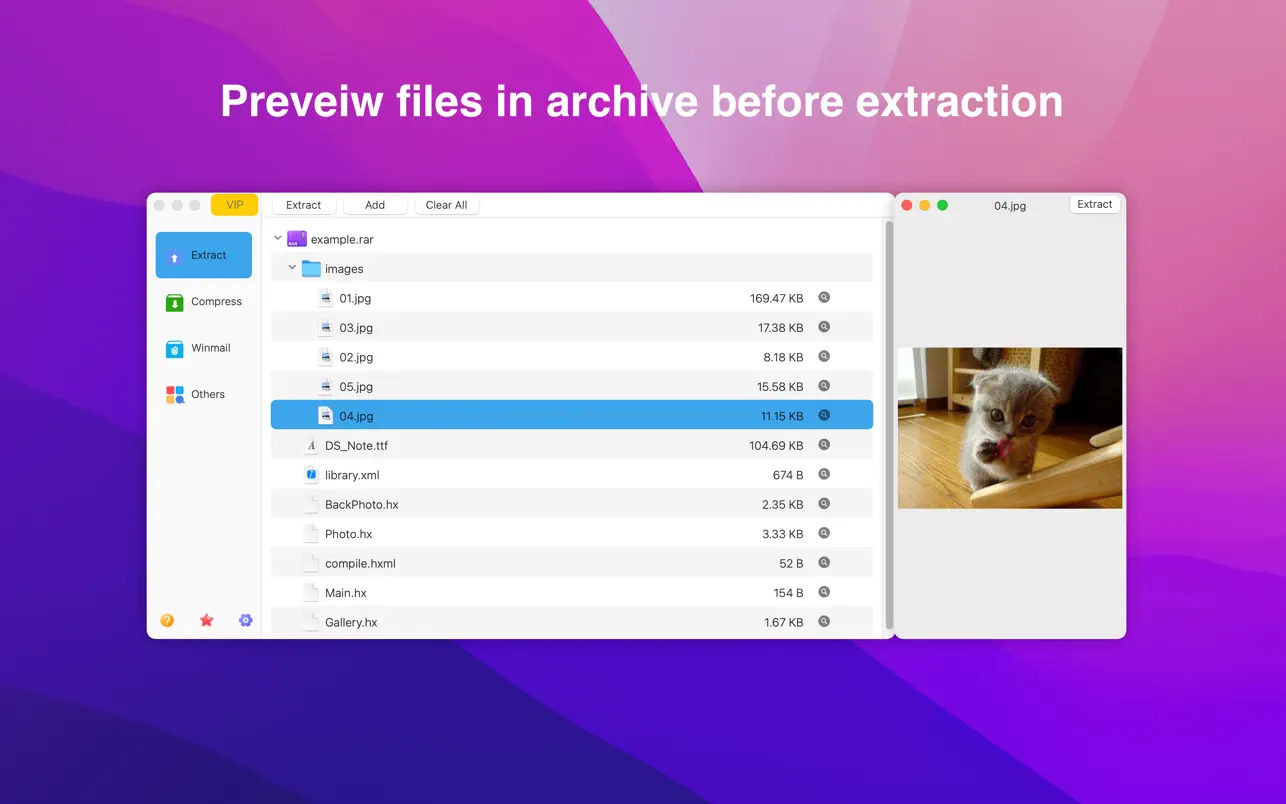Click the 04.jpg preview window title
The height and width of the screenshot is (804, 1286).
click(1010, 206)
